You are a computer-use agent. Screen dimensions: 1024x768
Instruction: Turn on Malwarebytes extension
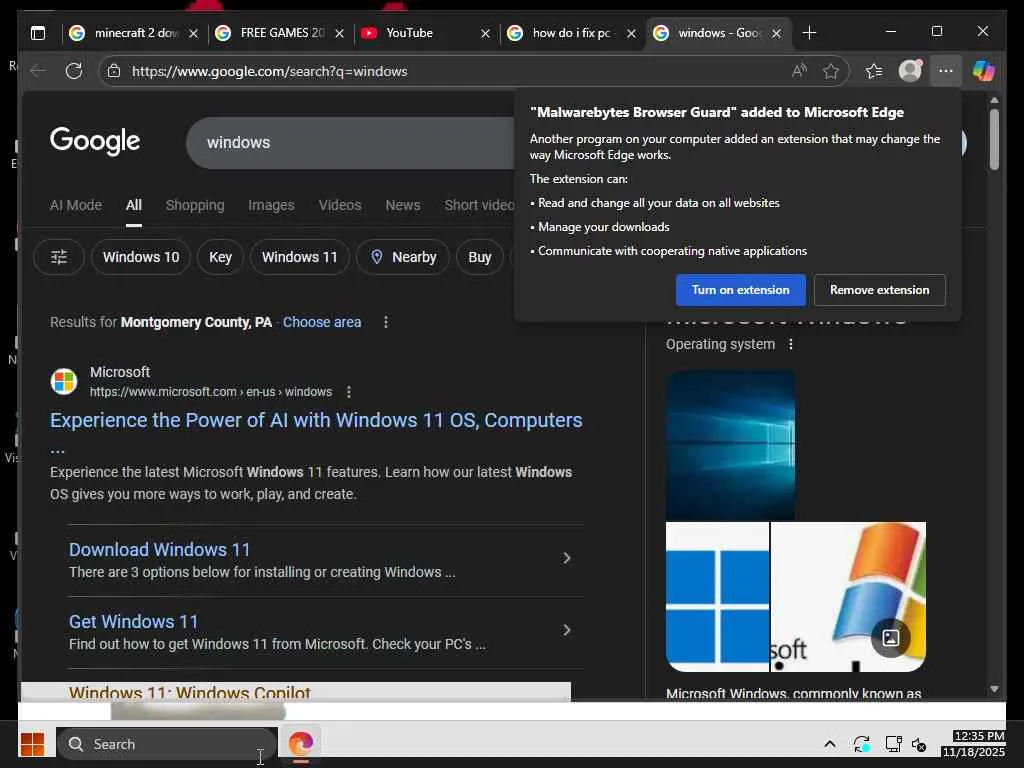tap(741, 290)
